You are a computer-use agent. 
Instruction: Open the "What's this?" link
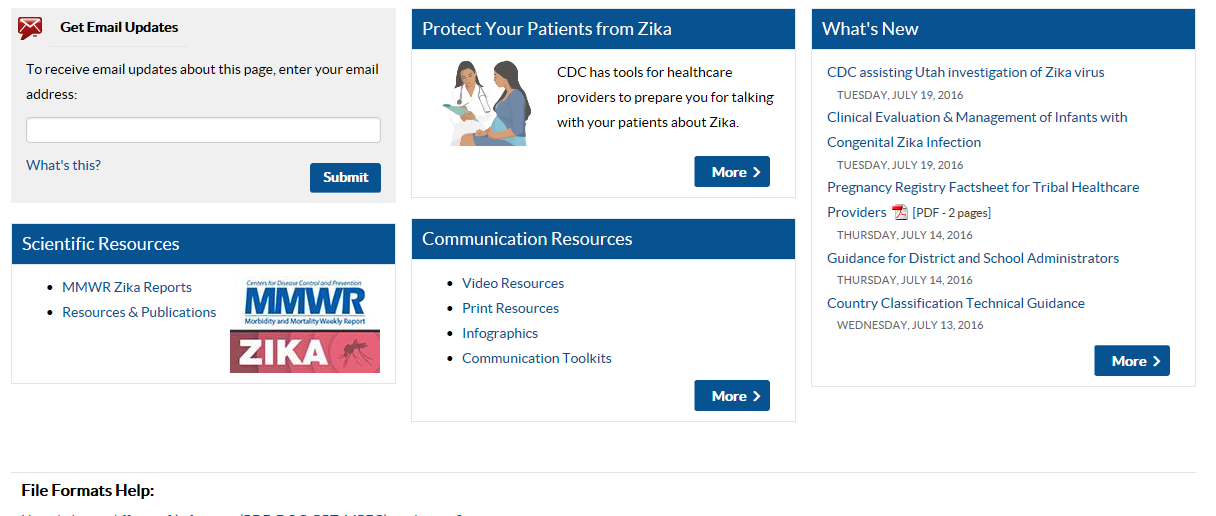(63, 165)
